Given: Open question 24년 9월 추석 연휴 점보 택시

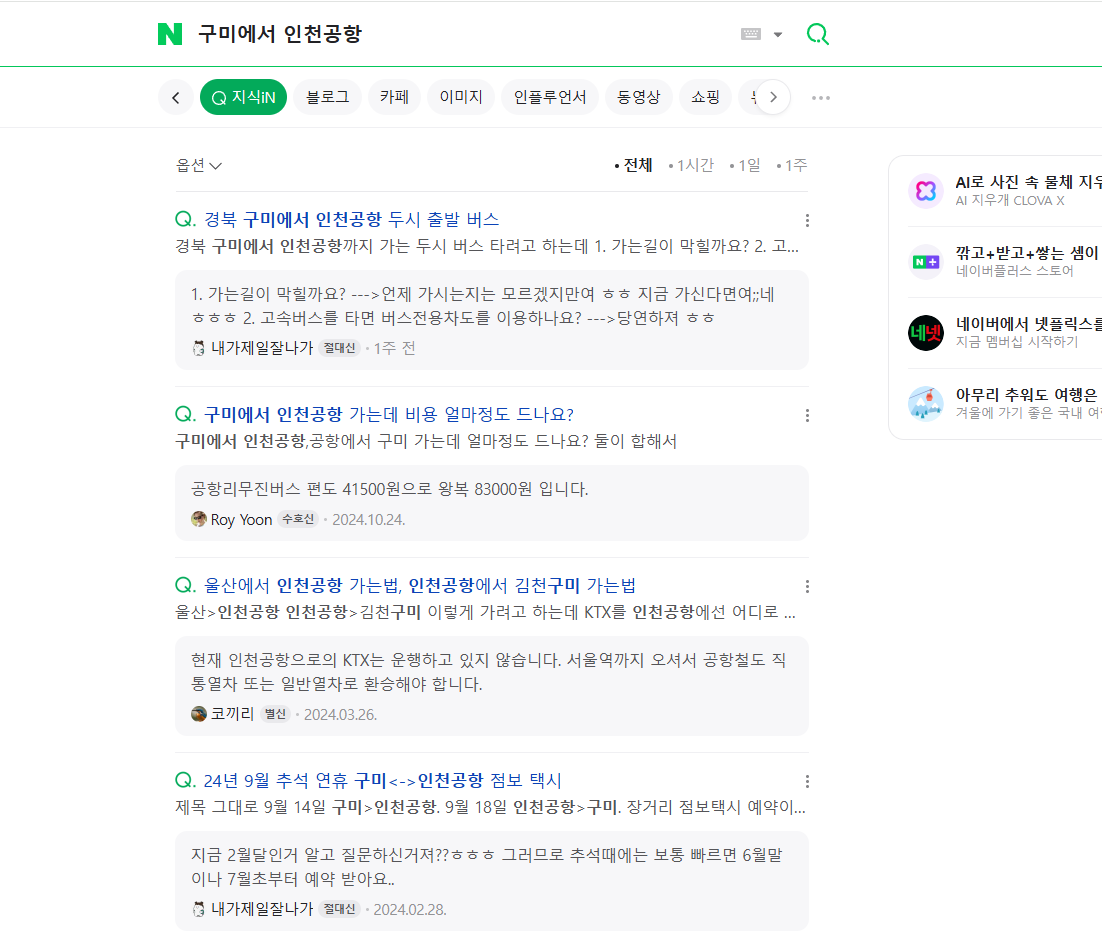Looking at the screenshot, I should pos(382,780).
